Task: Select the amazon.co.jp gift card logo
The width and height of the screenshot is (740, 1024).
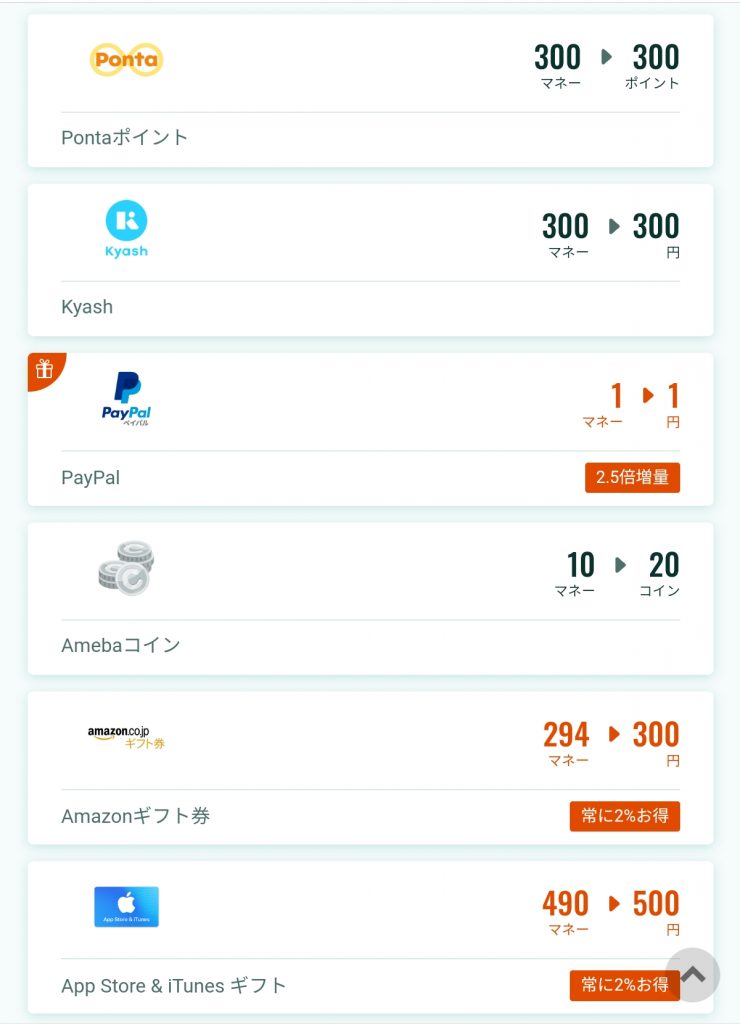Action: (x=126, y=737)
